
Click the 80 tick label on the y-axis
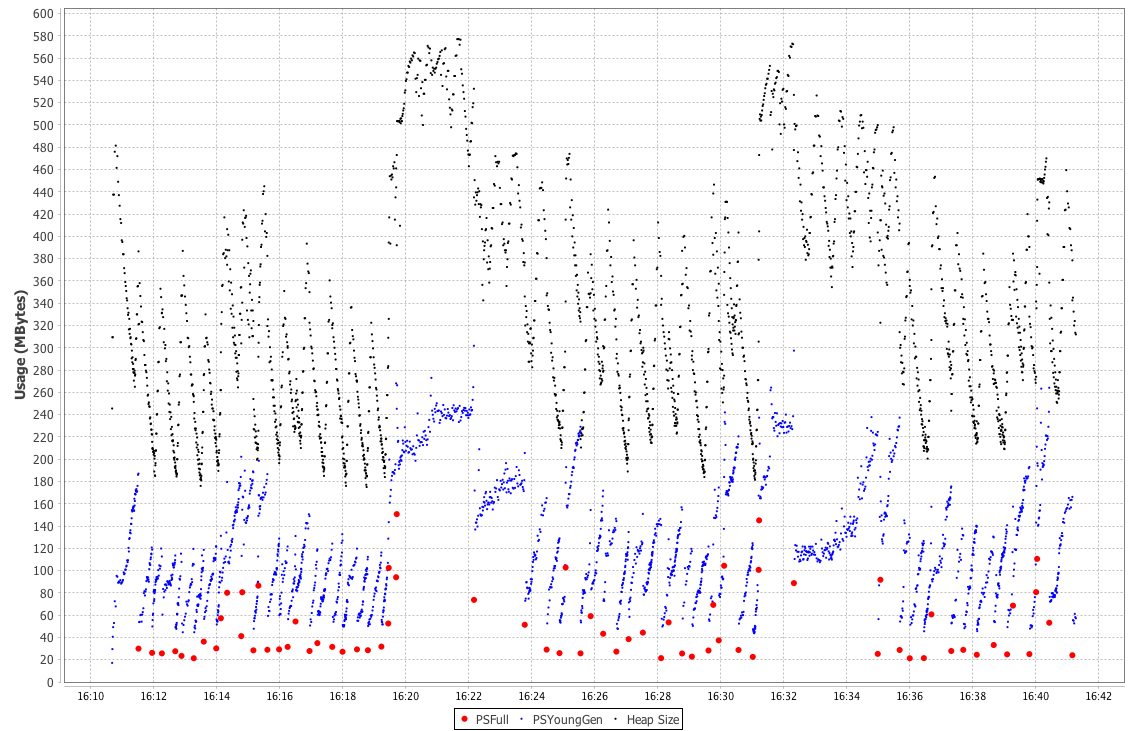[x=46, y=593]
